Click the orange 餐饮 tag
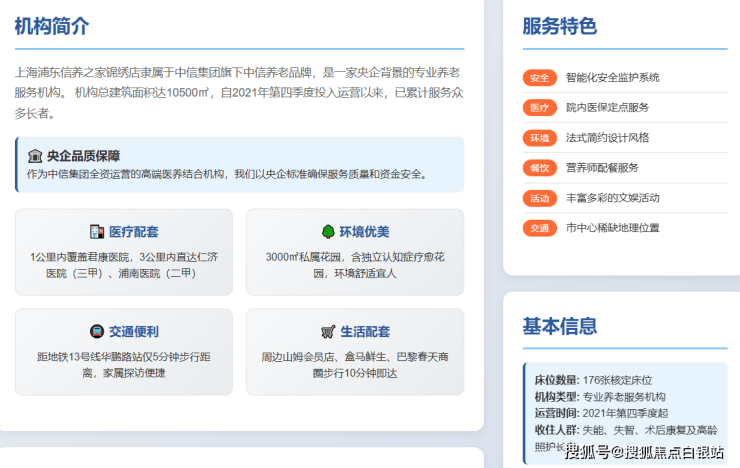 click(x=539, y=168)
